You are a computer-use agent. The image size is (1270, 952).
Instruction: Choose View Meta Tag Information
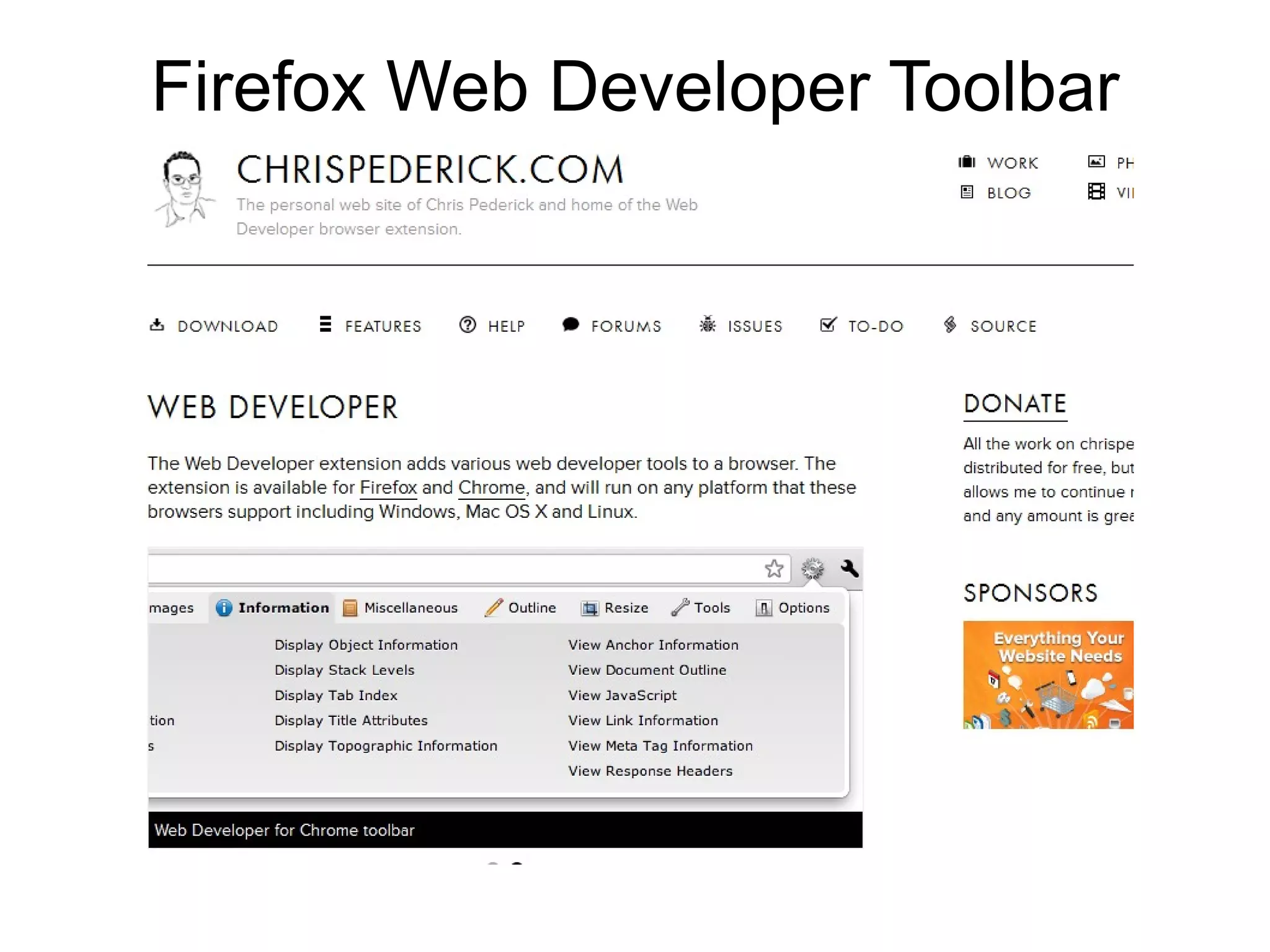click(660, 746)
